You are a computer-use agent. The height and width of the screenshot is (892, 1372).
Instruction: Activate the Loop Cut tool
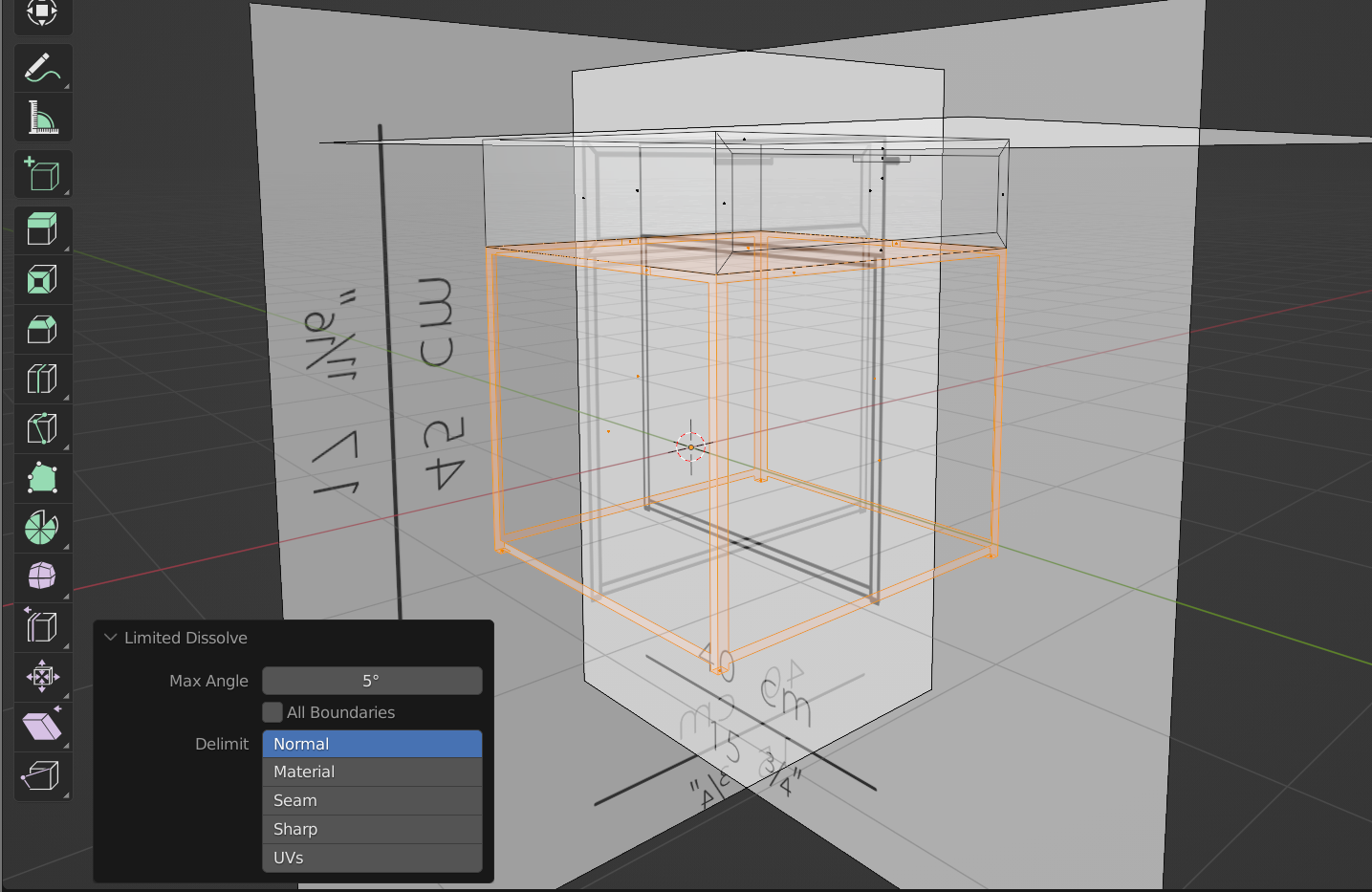coord(43,380)
